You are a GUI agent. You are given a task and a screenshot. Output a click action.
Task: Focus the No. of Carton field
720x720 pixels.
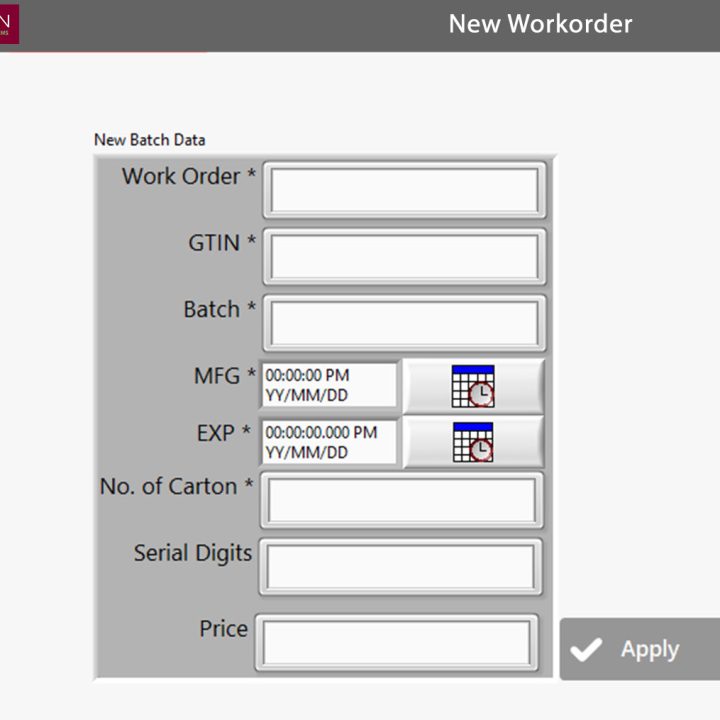click(x=401, y=500)
